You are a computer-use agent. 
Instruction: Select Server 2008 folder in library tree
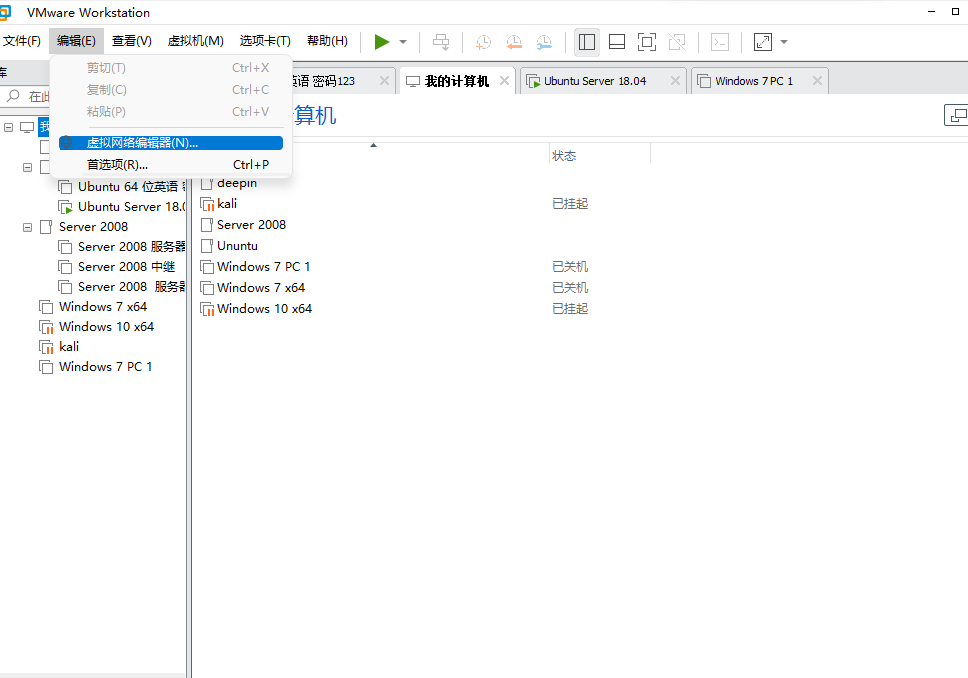(84, 227)
